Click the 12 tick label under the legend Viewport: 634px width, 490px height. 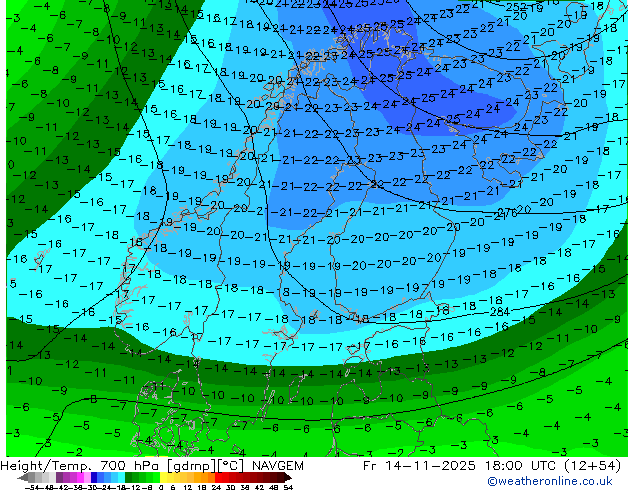tap(188, 487)
